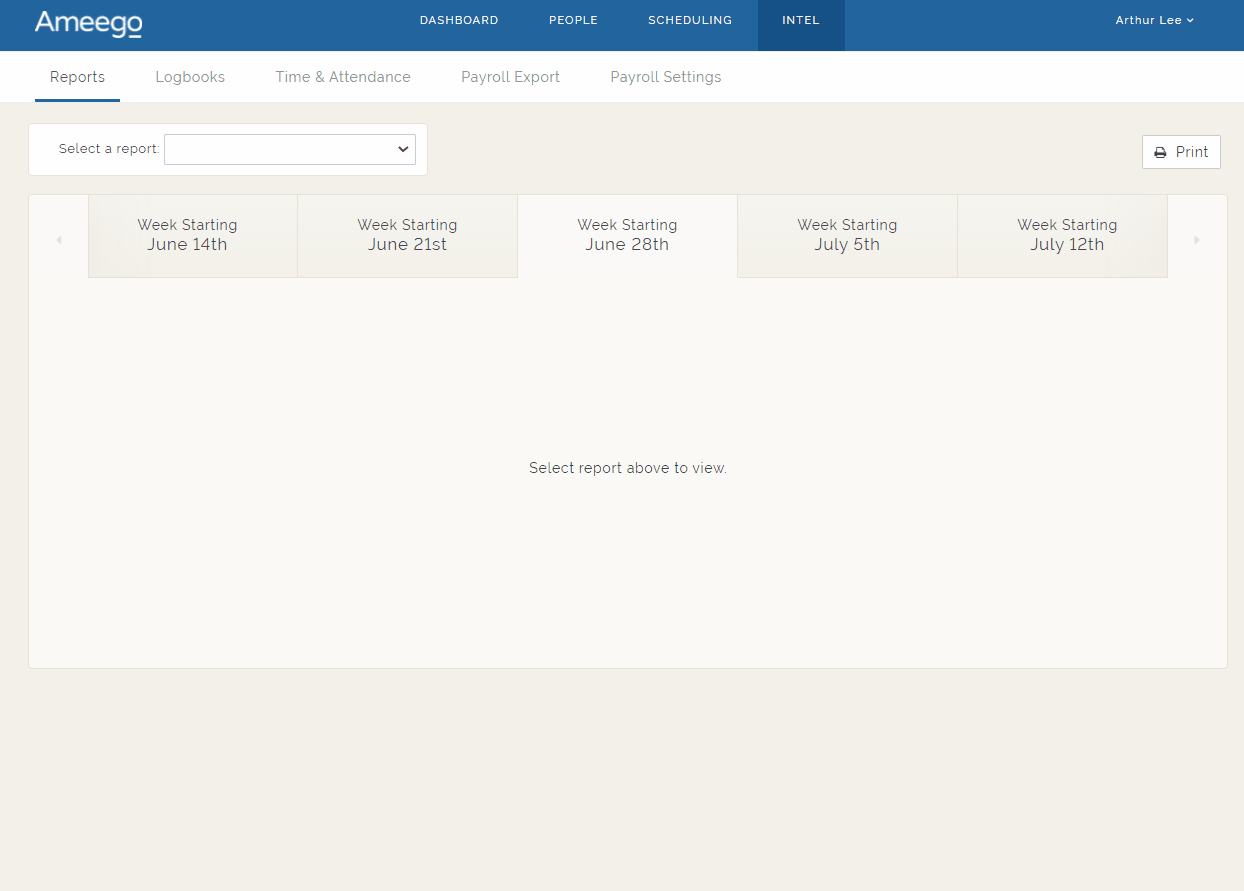Click the printer icon on Print button
The height and width of the screenshot is (891, 1244).
click(1160, 152)
